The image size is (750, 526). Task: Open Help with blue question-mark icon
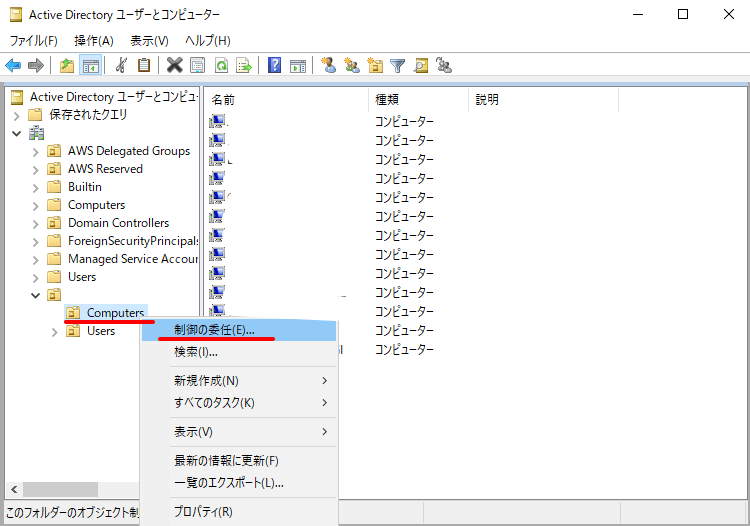pyautogui.click(x=275, y=65)
